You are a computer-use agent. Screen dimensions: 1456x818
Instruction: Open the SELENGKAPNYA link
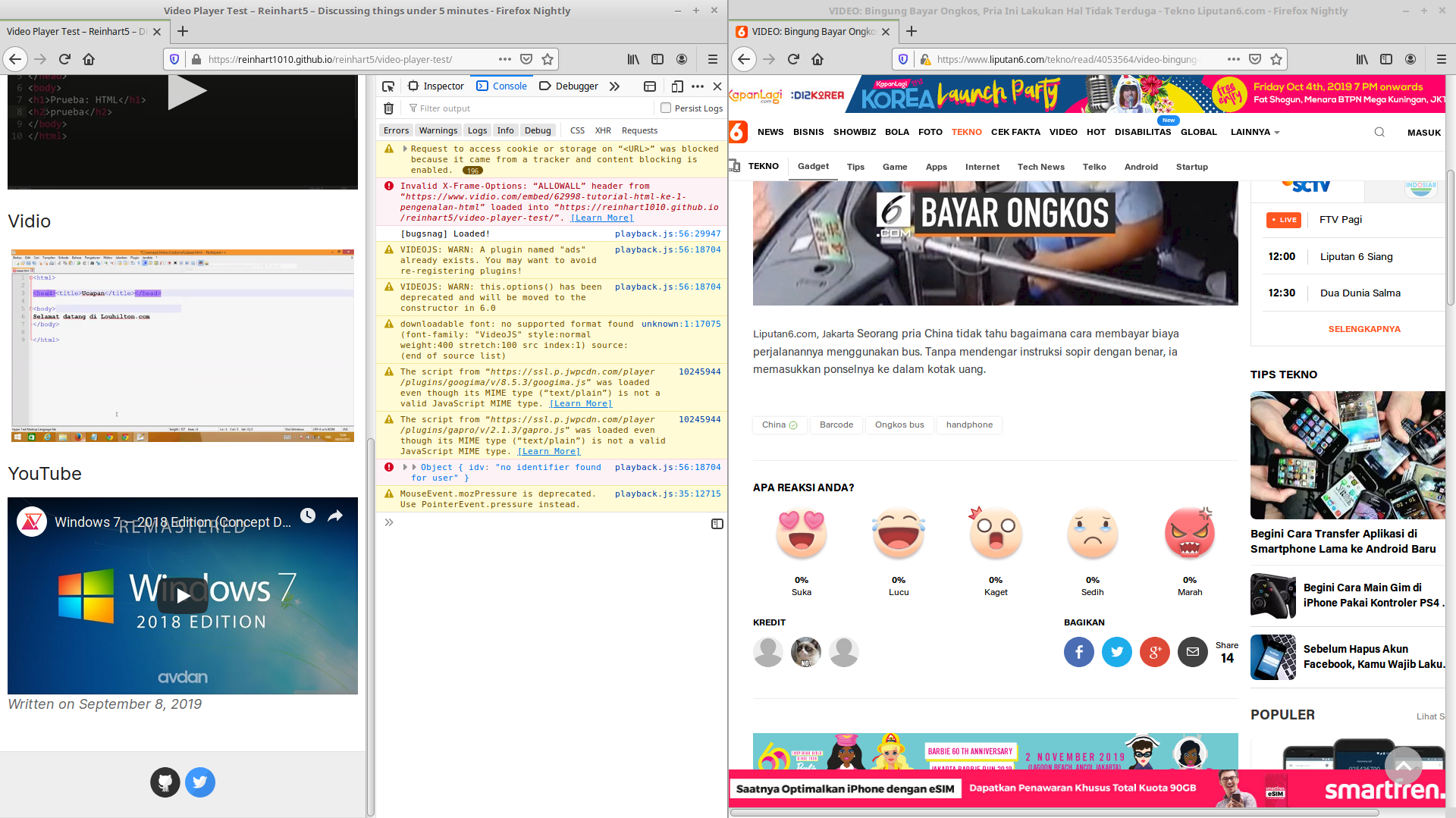coord(1364,329)
